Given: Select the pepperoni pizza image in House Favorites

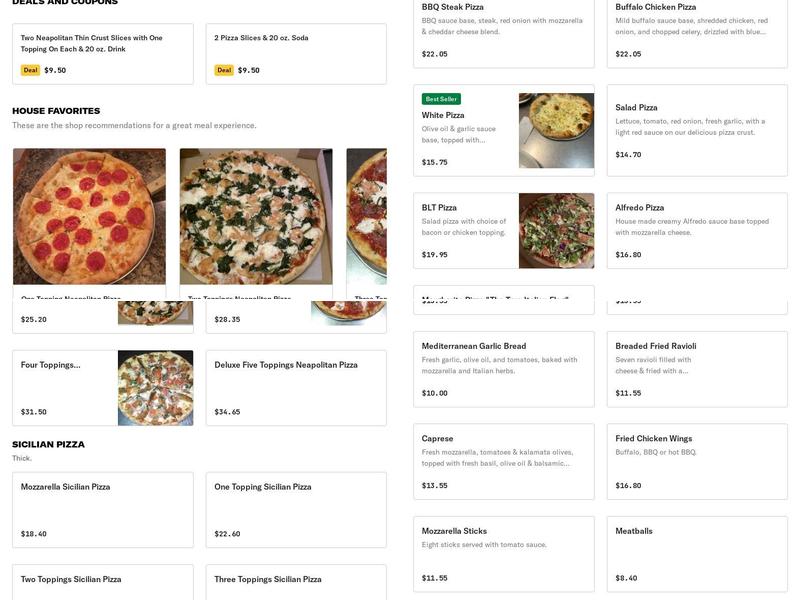Looking at the screenshot, I should click(89, 217).
